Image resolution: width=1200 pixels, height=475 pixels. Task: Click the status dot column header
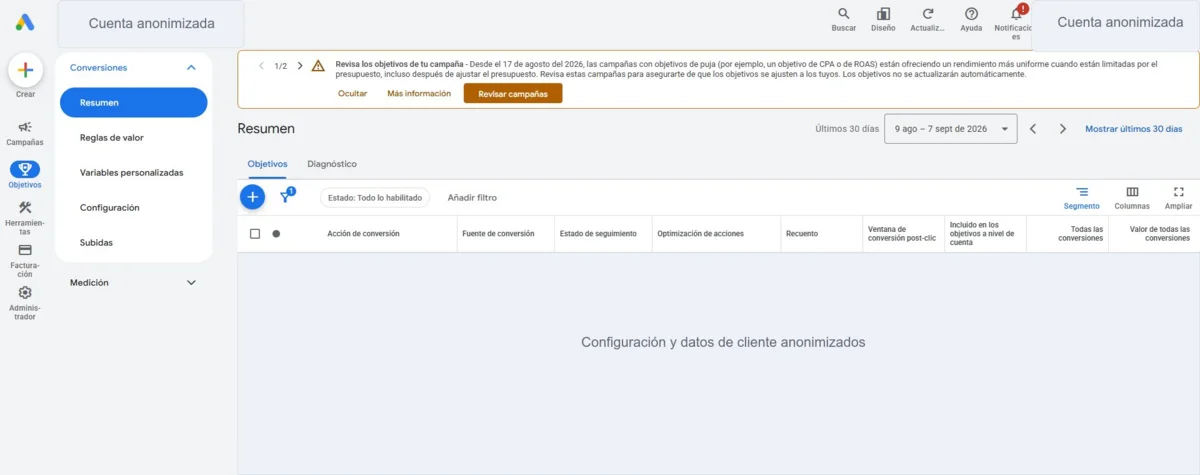276,233
